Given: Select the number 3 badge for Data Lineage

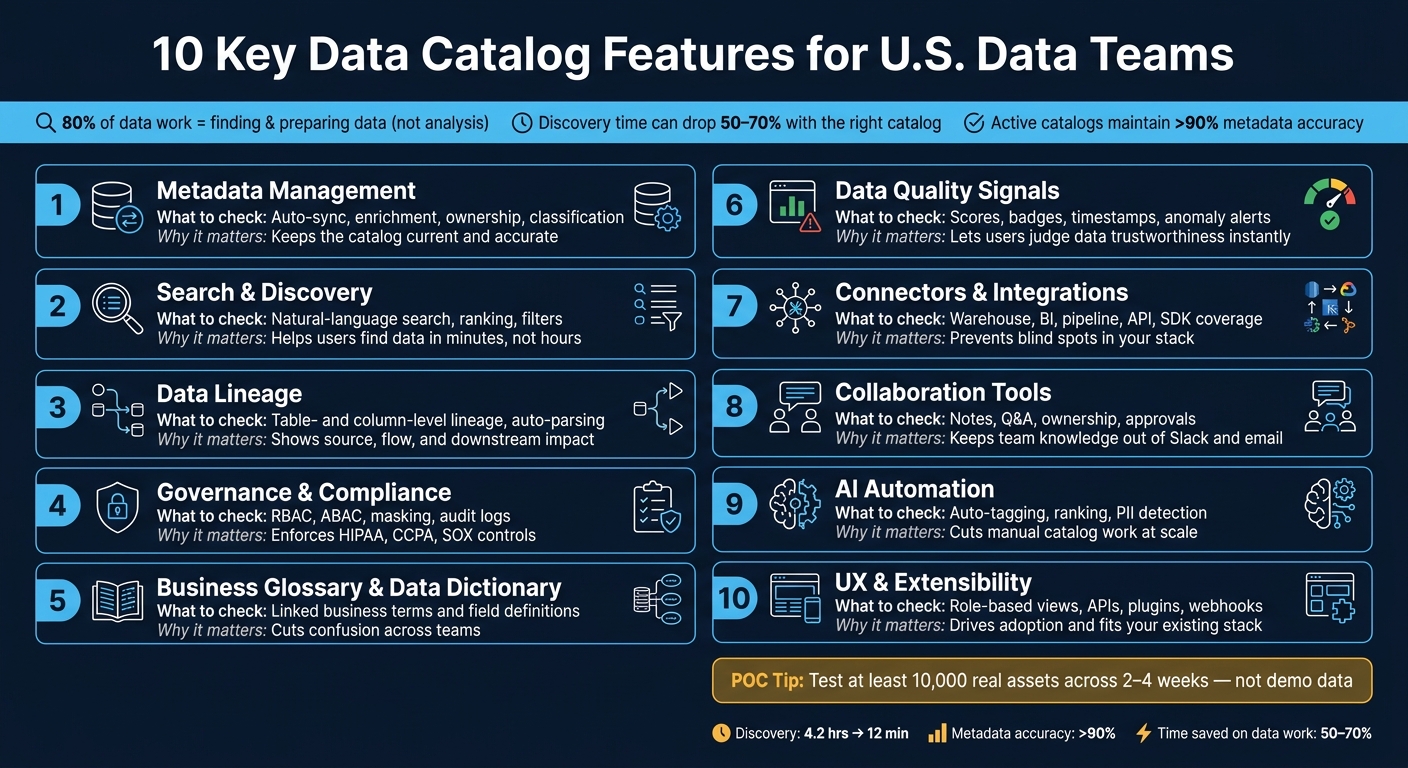Looking at the screenshot, I should coord(58,407).
